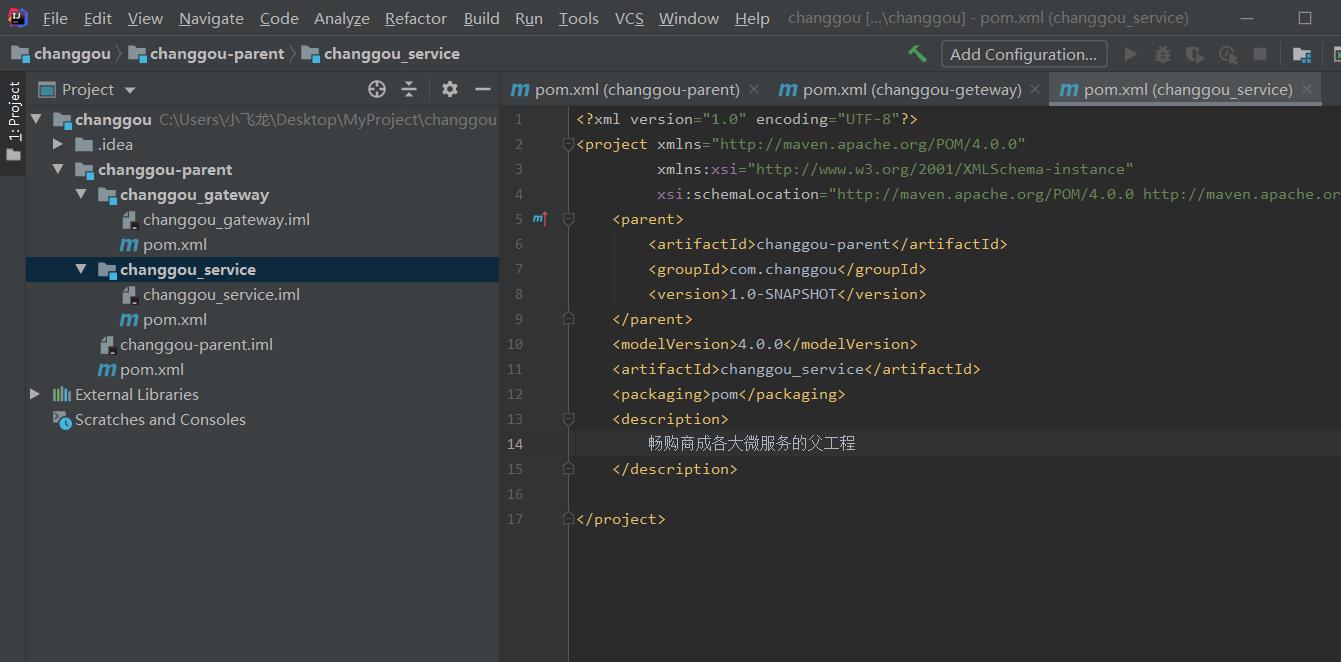The width and height of the screenshot is (1341, 662).
Task: Select pom.xml under changgou_service
Action: 175,319
